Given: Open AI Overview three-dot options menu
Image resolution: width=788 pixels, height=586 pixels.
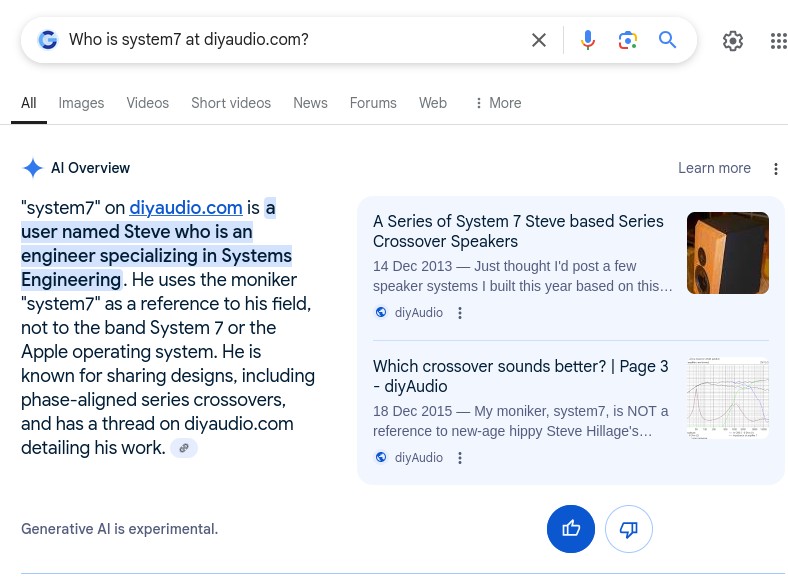Looking at the screenshot, I should click(776, 169).
